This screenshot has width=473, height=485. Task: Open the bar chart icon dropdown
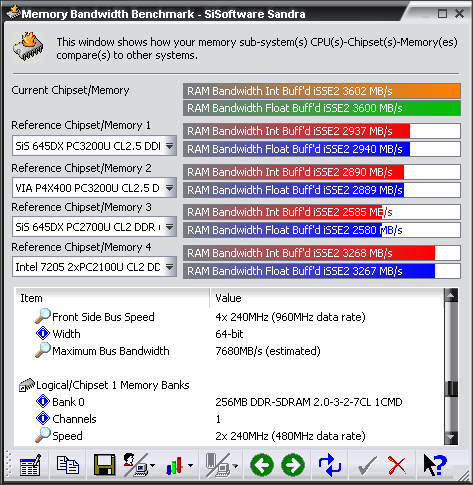[190, 465]
